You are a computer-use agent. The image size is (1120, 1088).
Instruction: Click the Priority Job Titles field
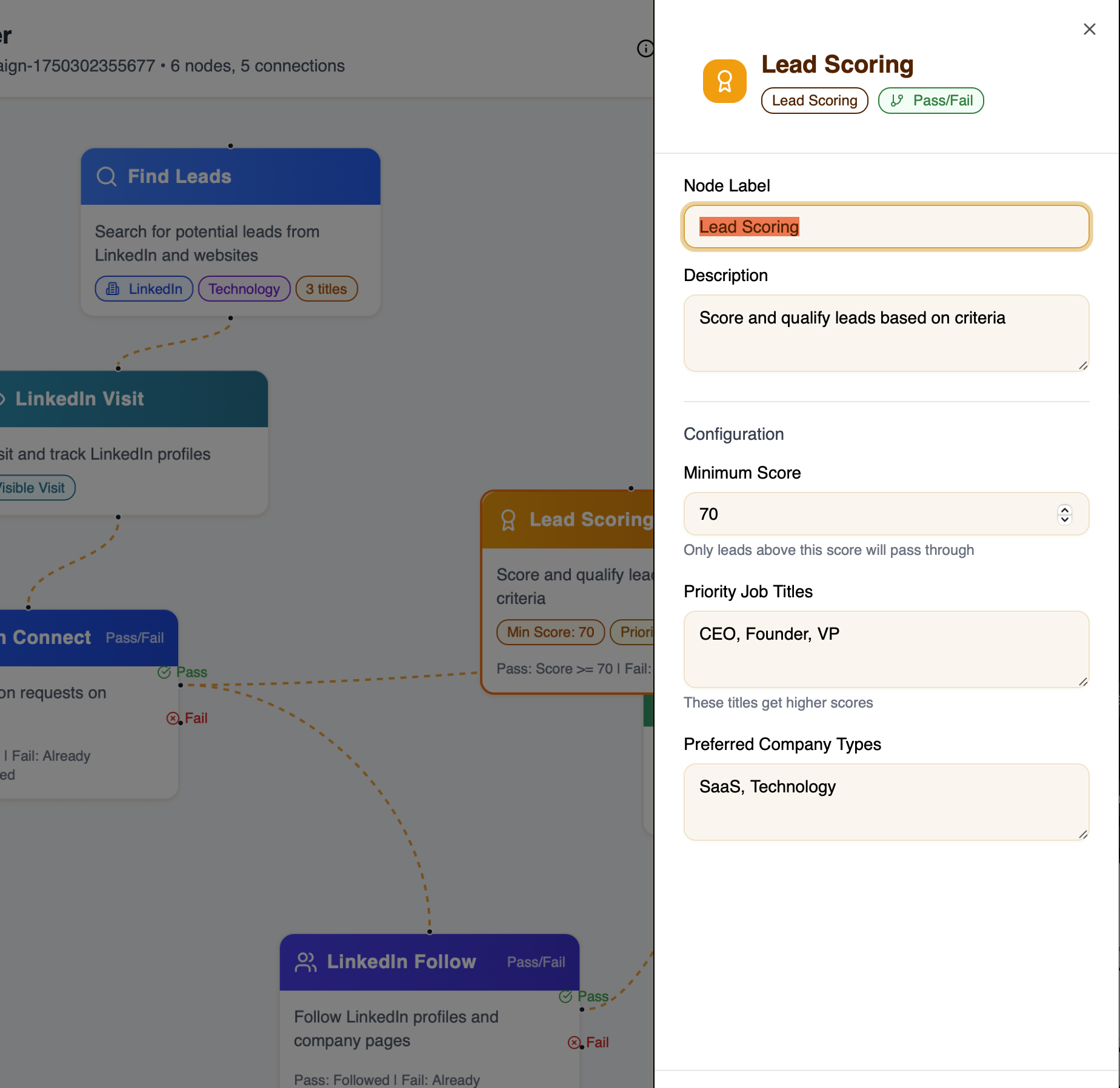(886, 649)
